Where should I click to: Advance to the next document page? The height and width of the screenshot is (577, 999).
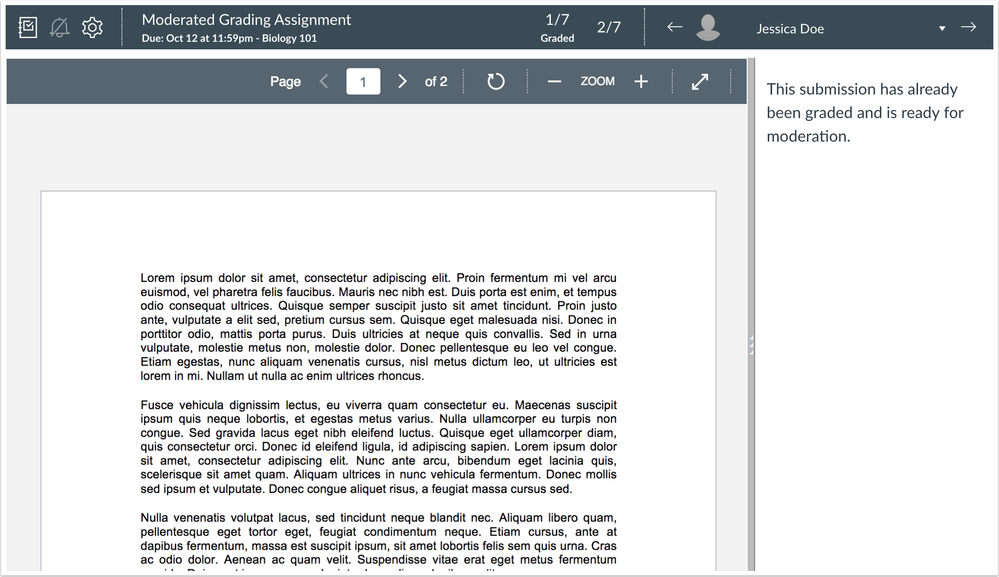click(401, 81)
